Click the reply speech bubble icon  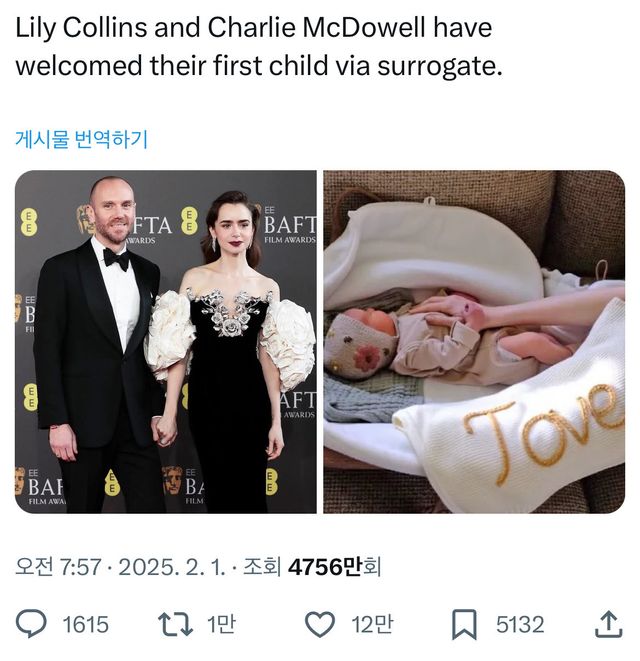[33, 625]
